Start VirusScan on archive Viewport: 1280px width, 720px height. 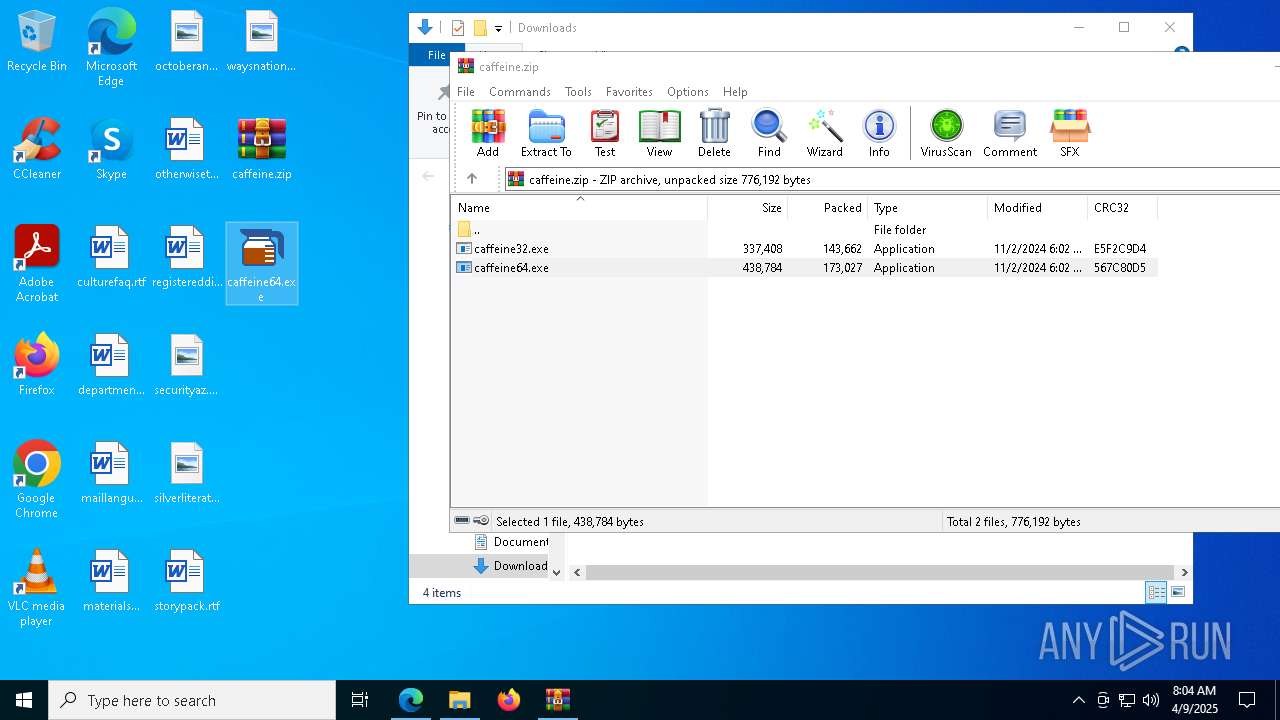946,134
